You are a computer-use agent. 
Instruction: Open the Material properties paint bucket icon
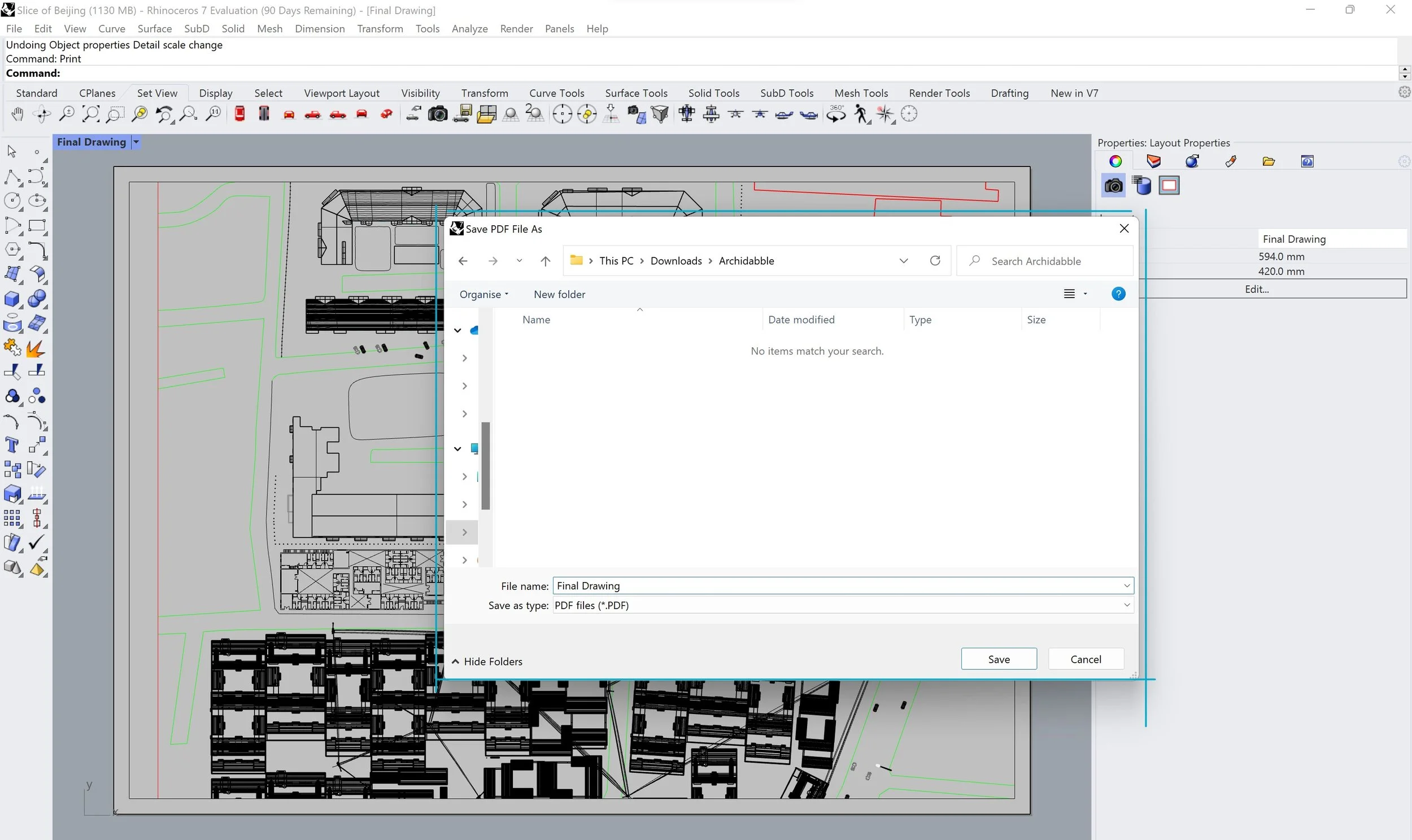click(1192, 161)
